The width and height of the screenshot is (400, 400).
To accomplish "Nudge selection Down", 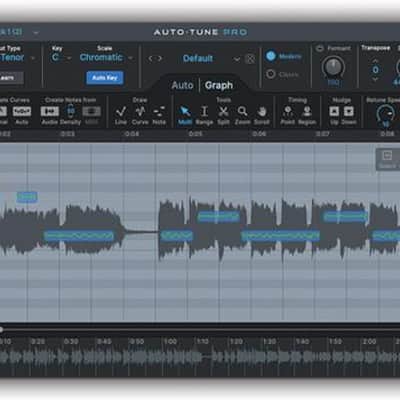I will click(x=348, y=111).
